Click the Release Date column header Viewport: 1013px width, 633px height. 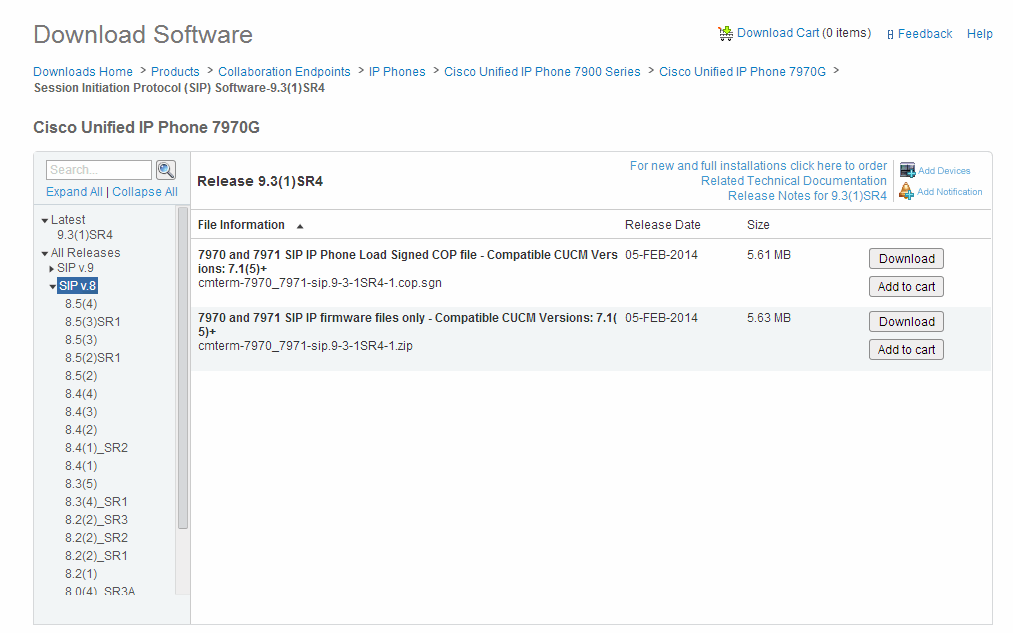click(662, 225)
